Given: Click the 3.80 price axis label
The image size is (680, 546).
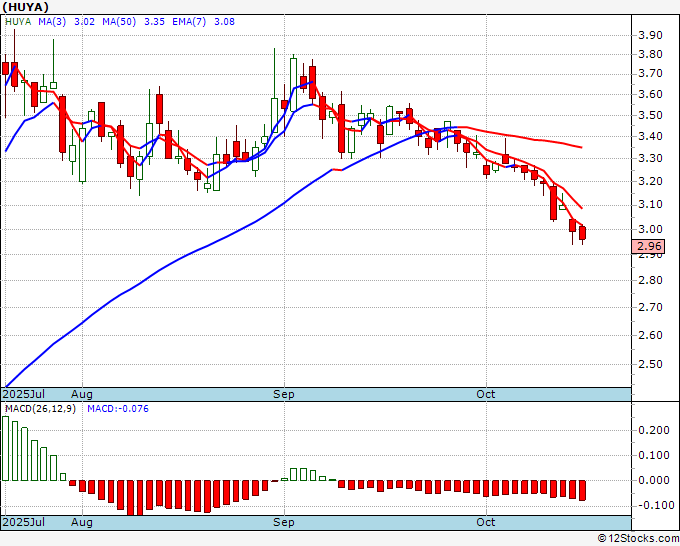Looking at the screenshot, I should [650, 55].
